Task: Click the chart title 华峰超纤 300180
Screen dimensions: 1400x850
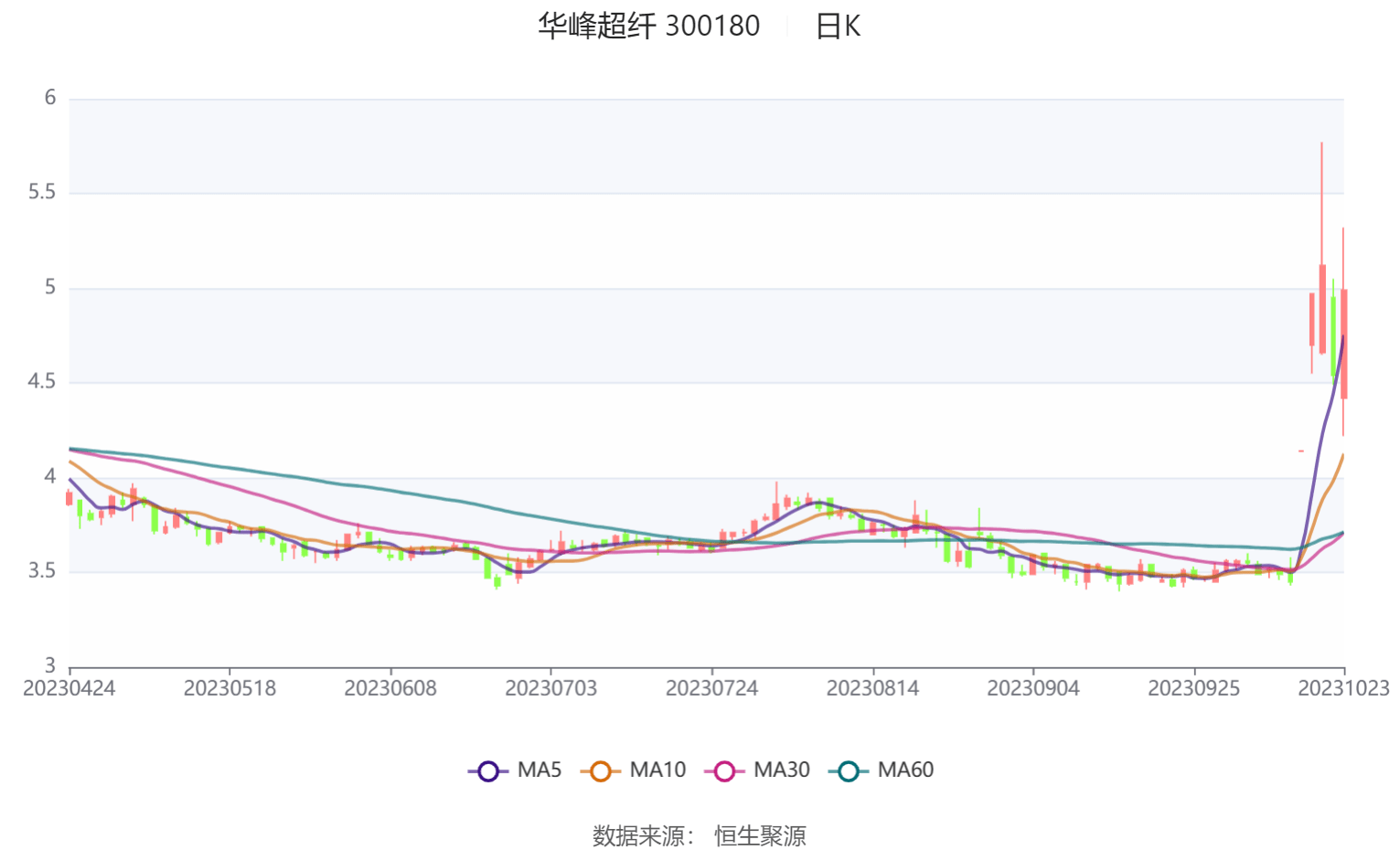Action: pyautogui.click(x=648, y=26)
